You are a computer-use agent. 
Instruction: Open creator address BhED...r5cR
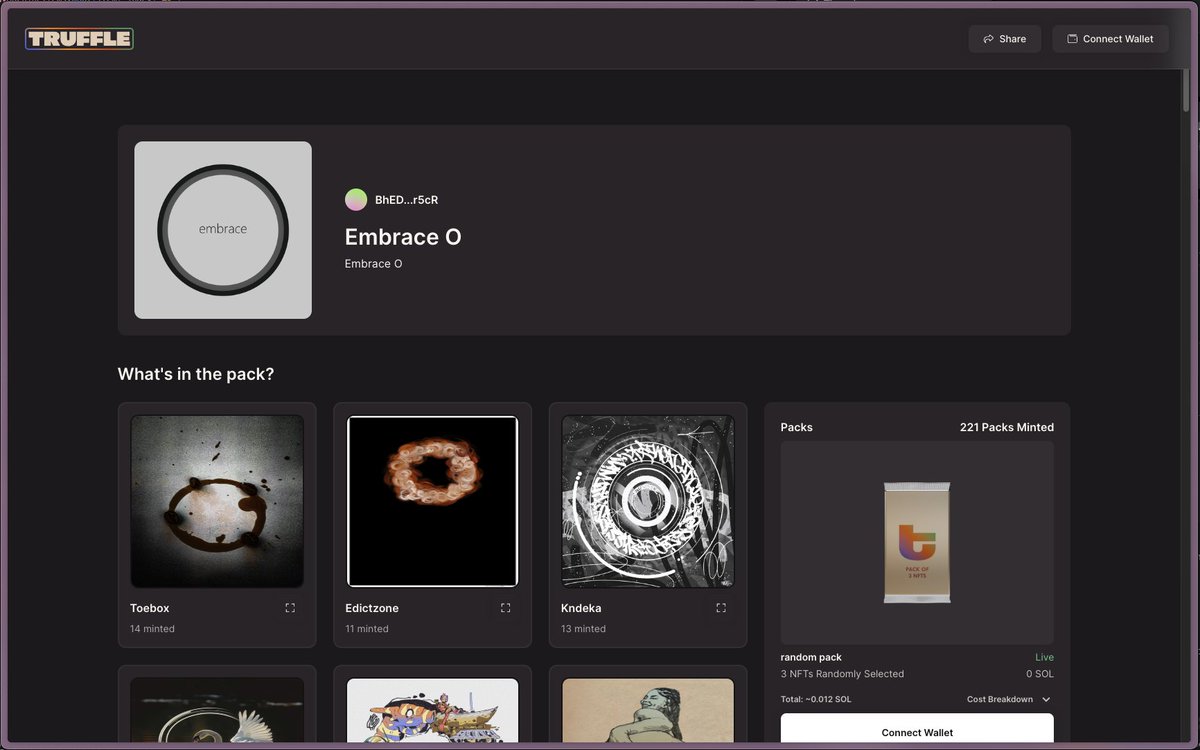406,200
